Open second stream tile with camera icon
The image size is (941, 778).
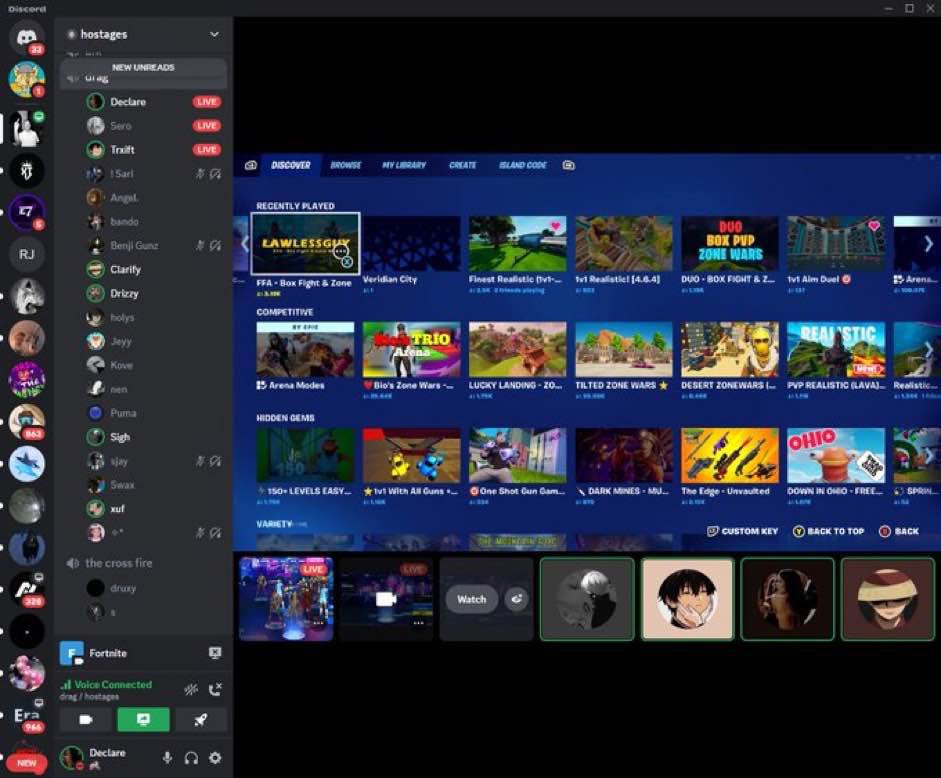tap(386, 599)
